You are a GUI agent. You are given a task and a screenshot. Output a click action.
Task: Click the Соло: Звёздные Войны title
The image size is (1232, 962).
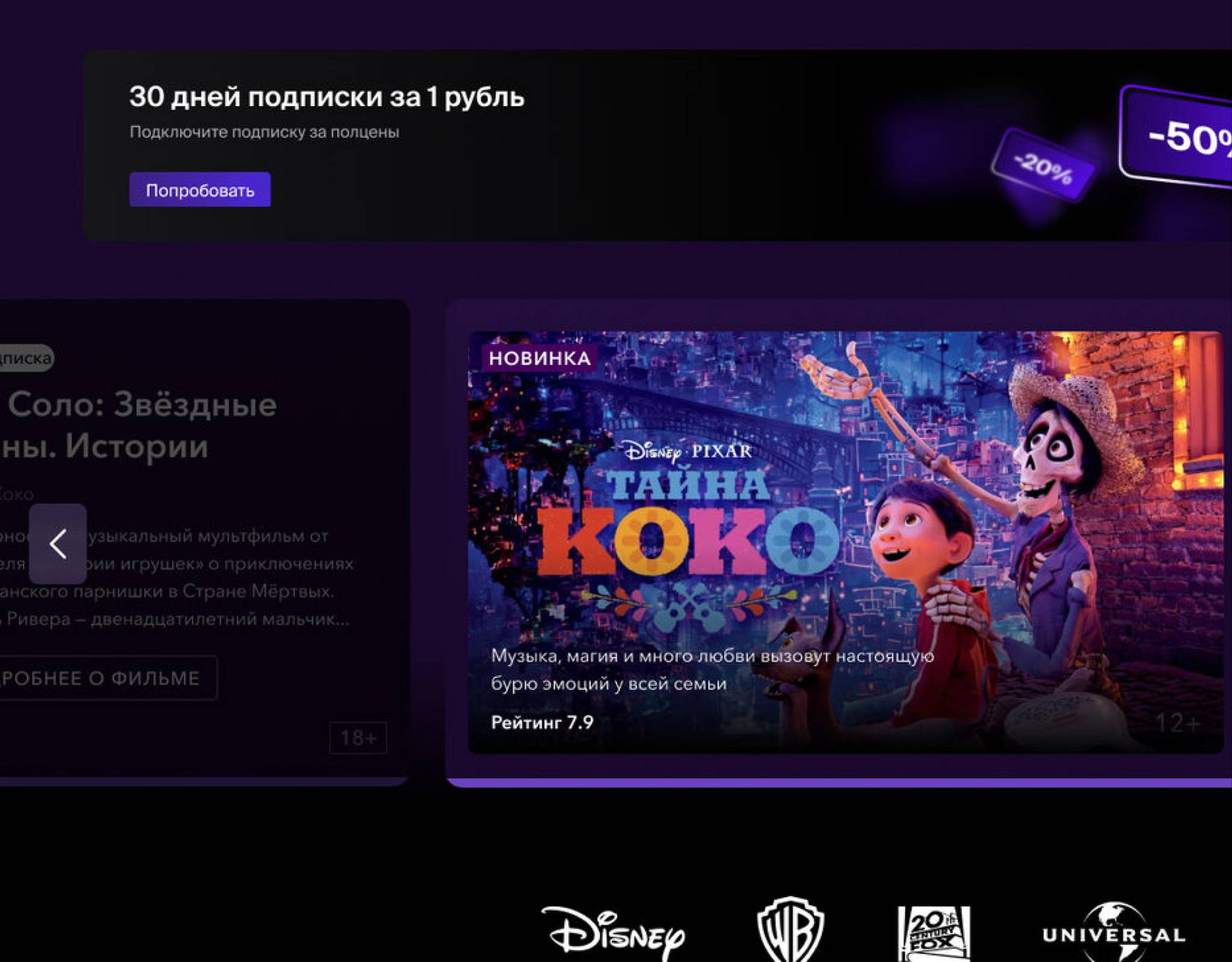point(138,425)
